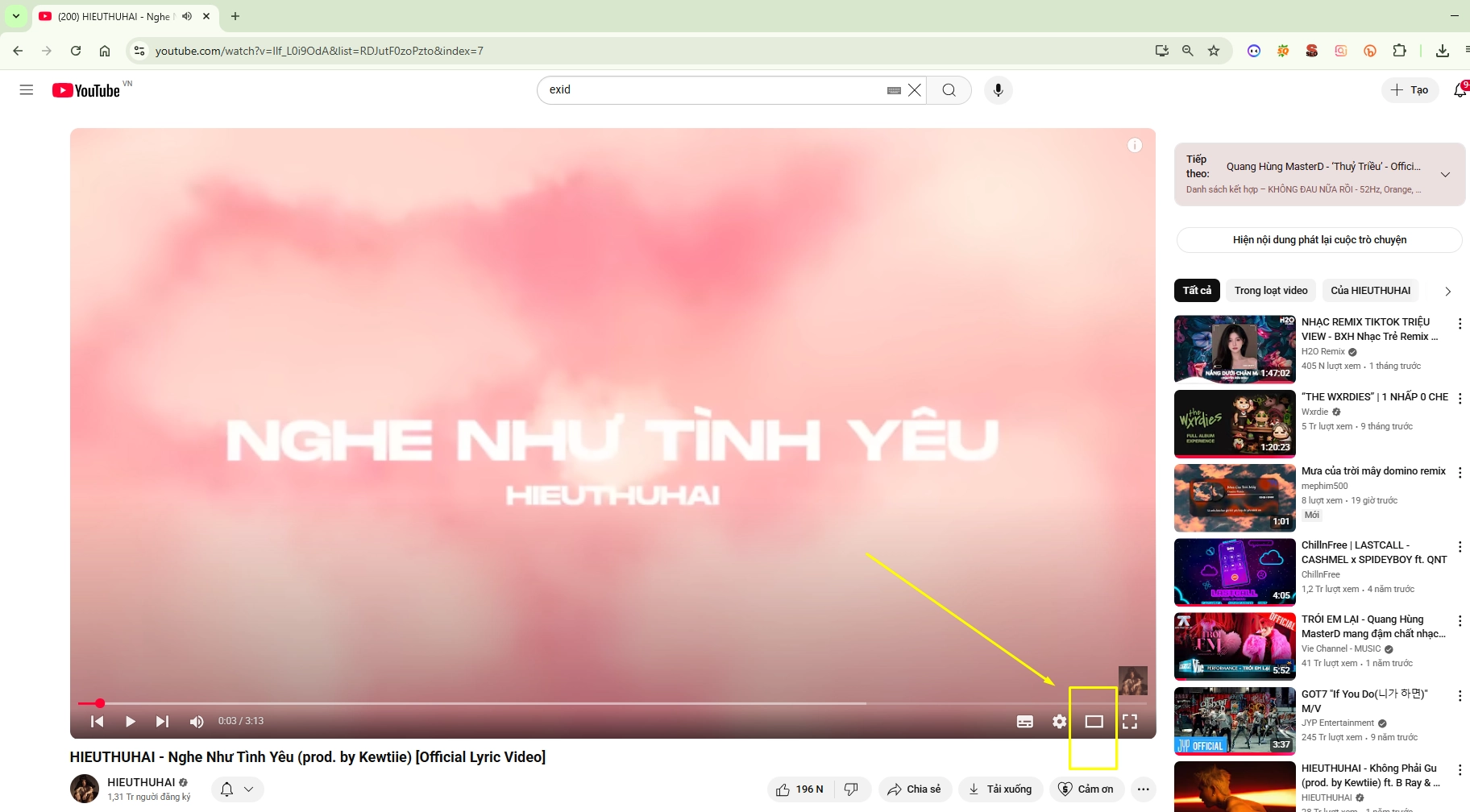Mute the video volume speaker
This screenshot has height=812, width=1470.
(197, 722)
